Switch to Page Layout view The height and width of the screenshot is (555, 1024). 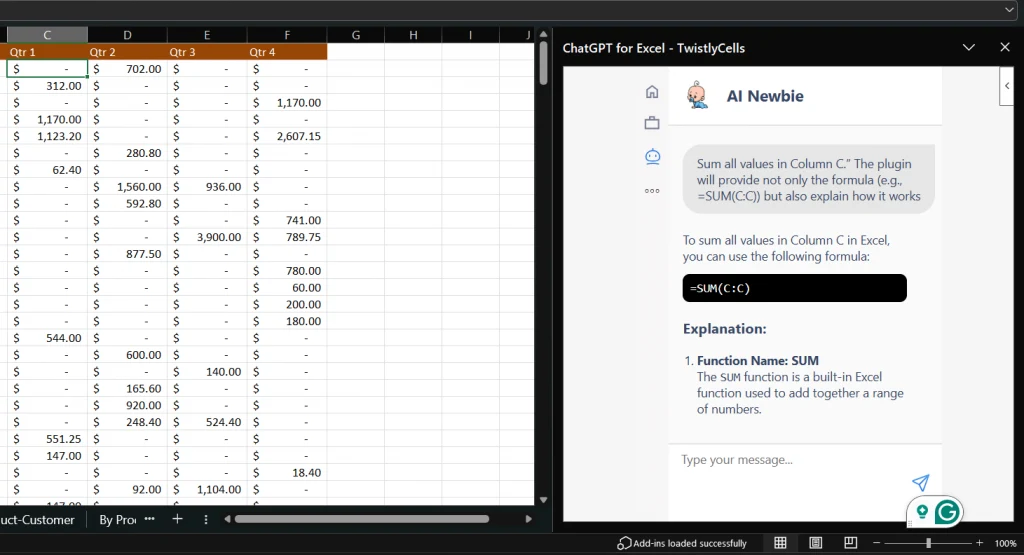click(x=816, y=543)
